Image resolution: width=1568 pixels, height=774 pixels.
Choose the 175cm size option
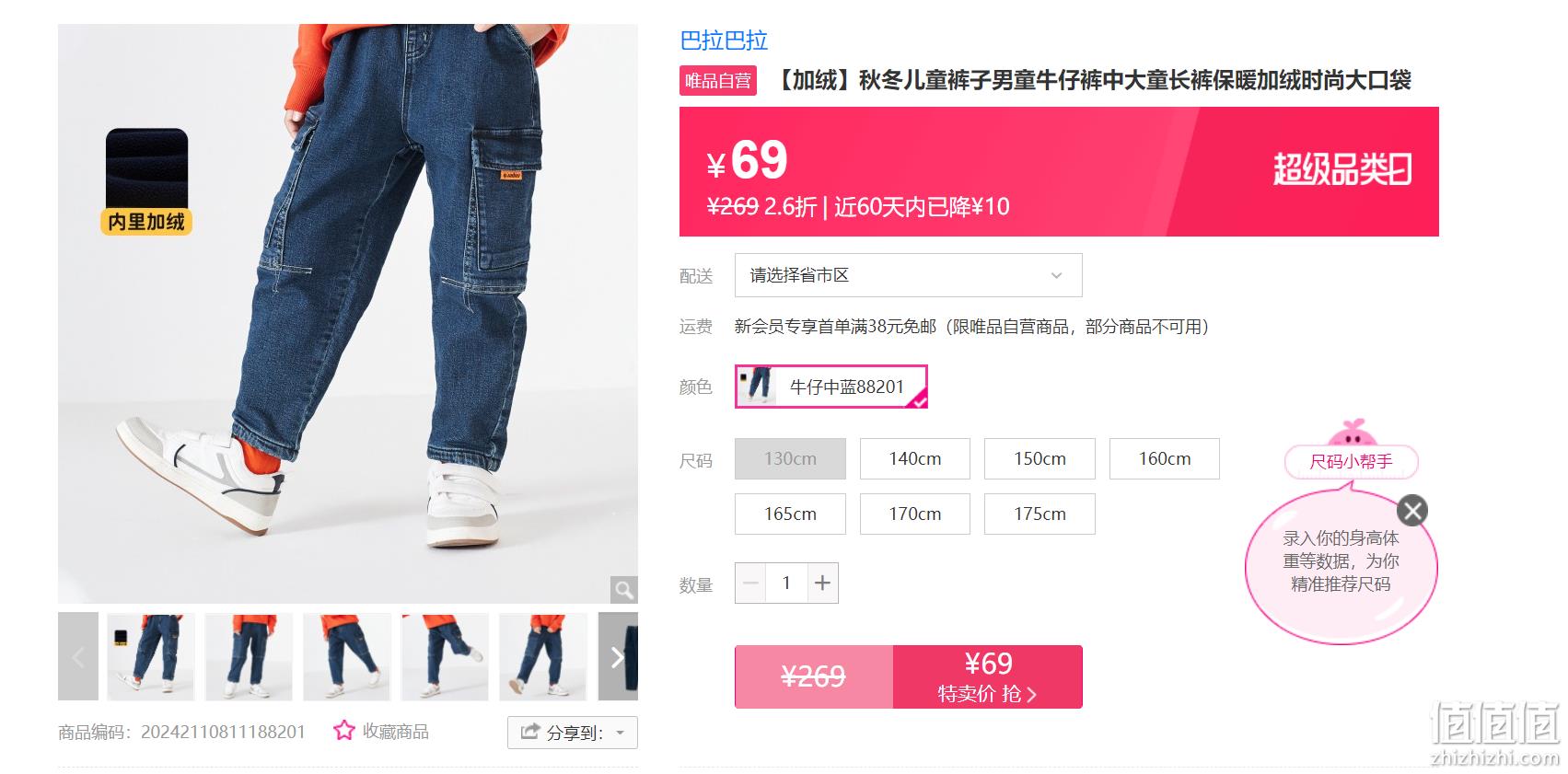click(x=1040, y=514)
